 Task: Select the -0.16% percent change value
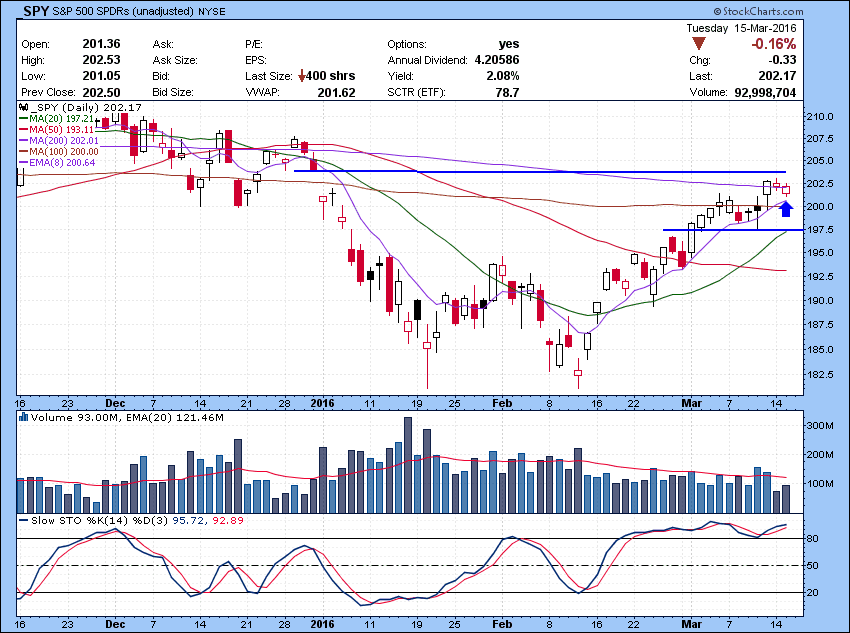(x=773, y=44)
